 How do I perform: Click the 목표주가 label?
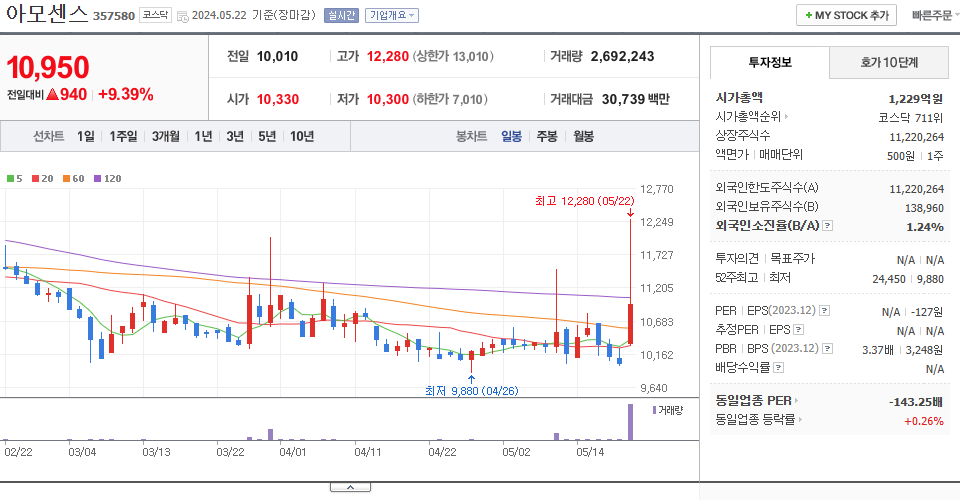click(792, 258)
